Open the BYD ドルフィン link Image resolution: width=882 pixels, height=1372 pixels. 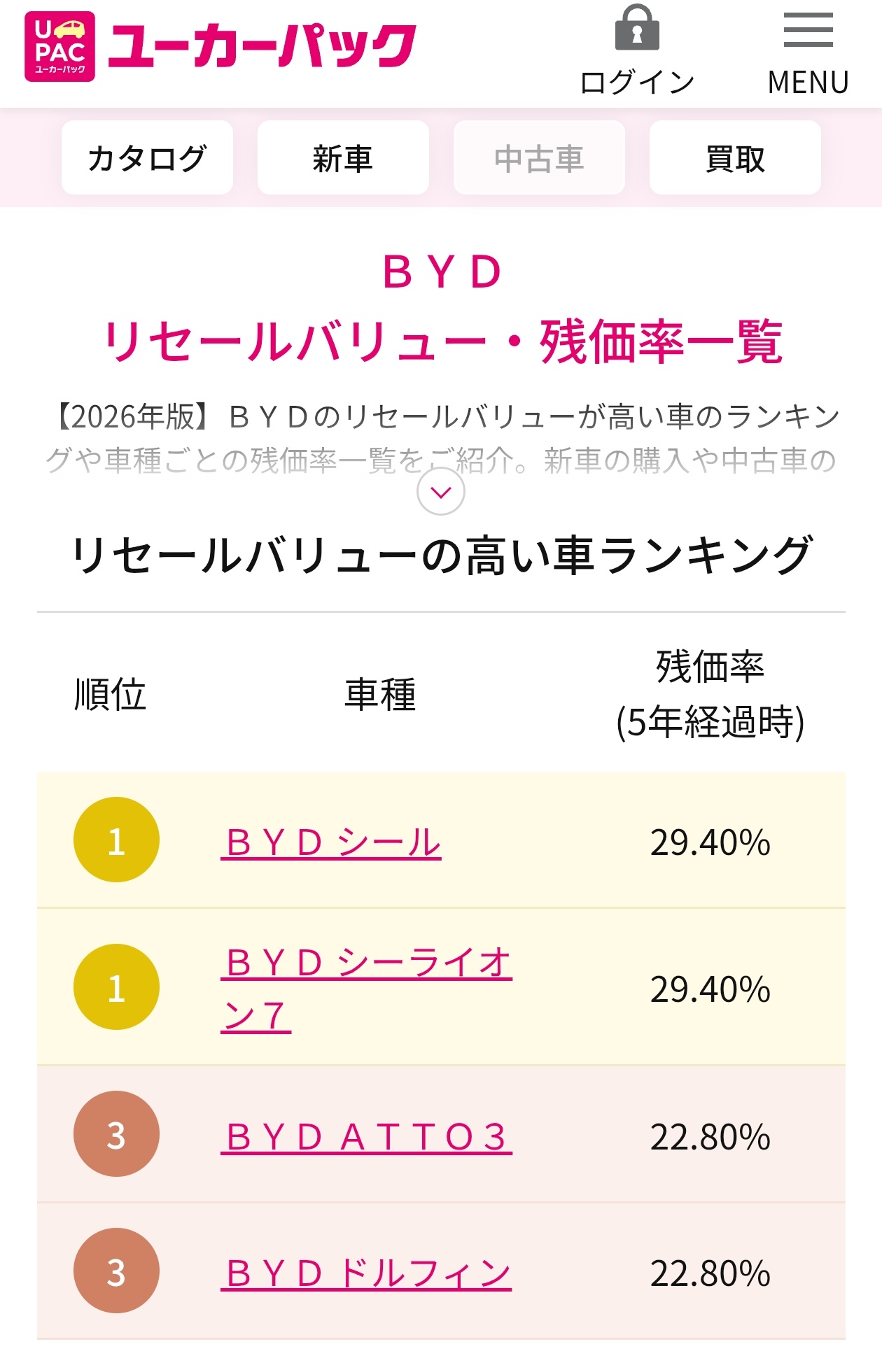(x=366, y=1273)
